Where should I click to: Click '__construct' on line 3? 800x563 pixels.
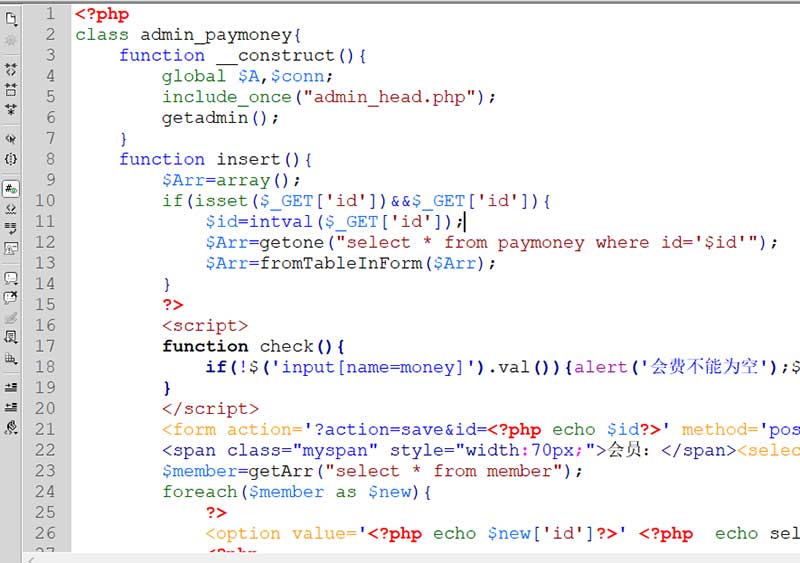point(276,56)
